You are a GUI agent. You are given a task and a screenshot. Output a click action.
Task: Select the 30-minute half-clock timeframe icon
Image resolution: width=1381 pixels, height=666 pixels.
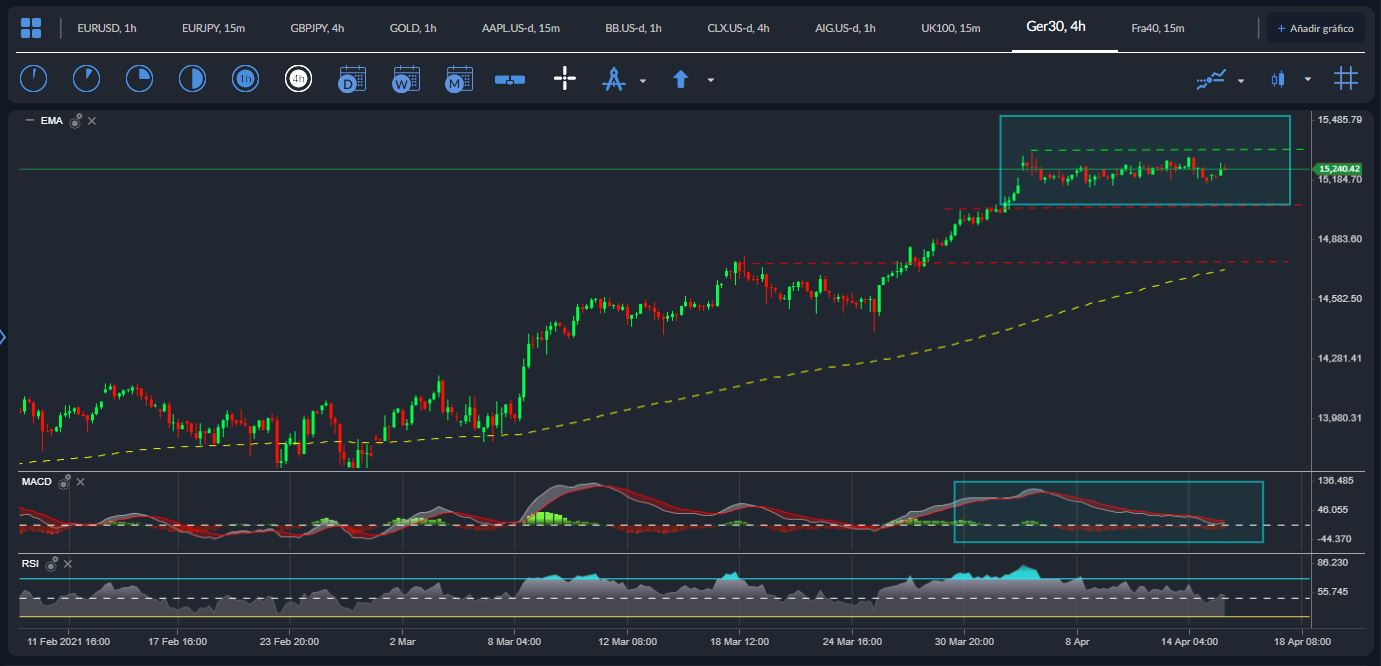[192, 79]
